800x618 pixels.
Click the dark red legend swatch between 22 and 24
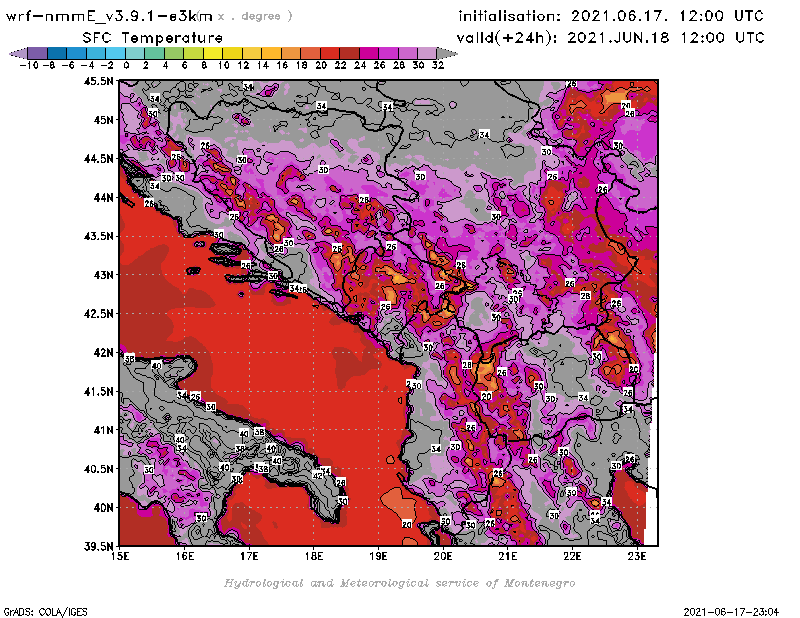tap(349, 53)
